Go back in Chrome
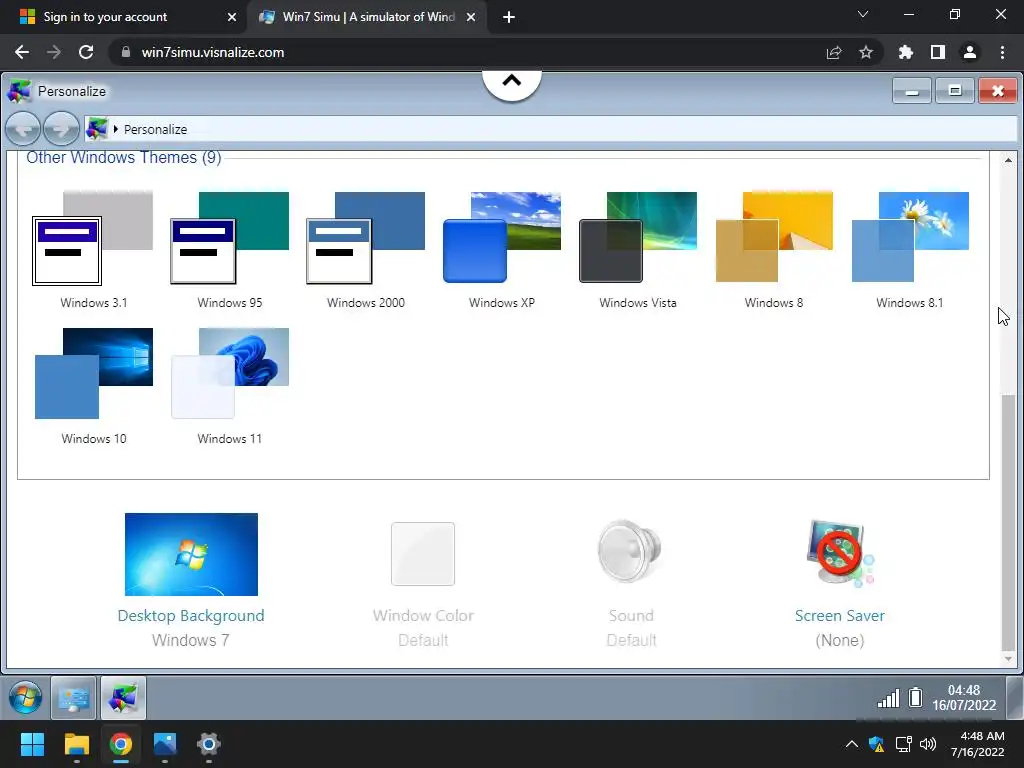This screenshot has width=1024, height=768. [22, 52]
